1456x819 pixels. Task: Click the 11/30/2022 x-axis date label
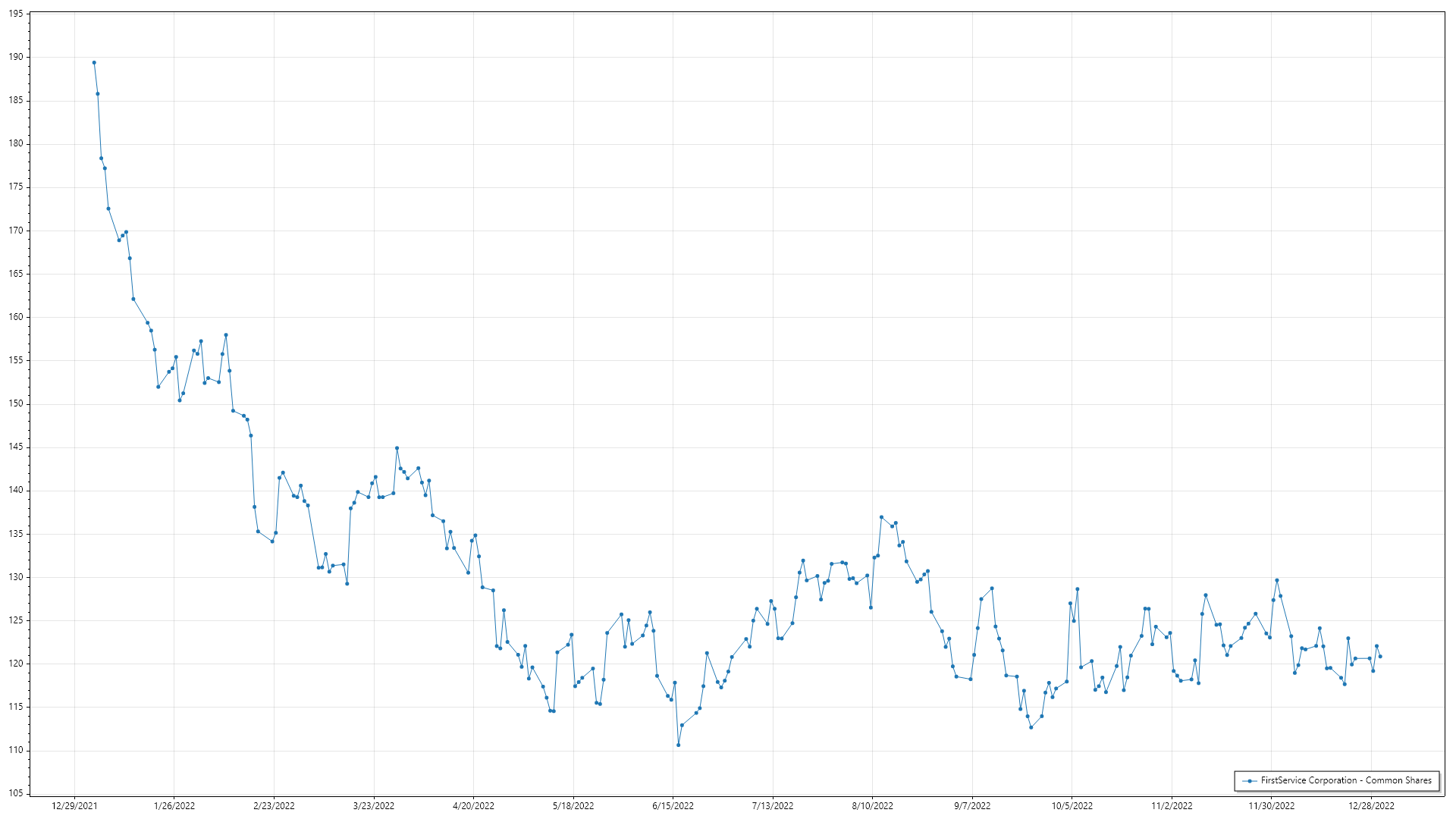(x=1272, y=805)
